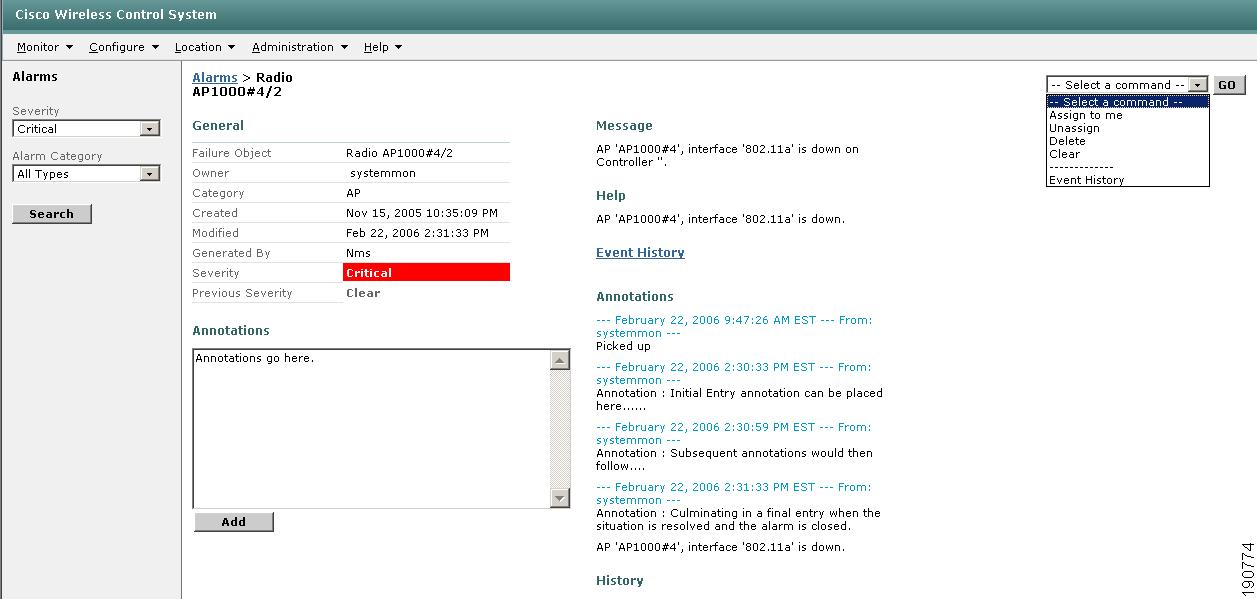The width and height of the screenshot is (1257, 599).
Task: Choose highlighted Select a command option
Action: pos(1128,102)
